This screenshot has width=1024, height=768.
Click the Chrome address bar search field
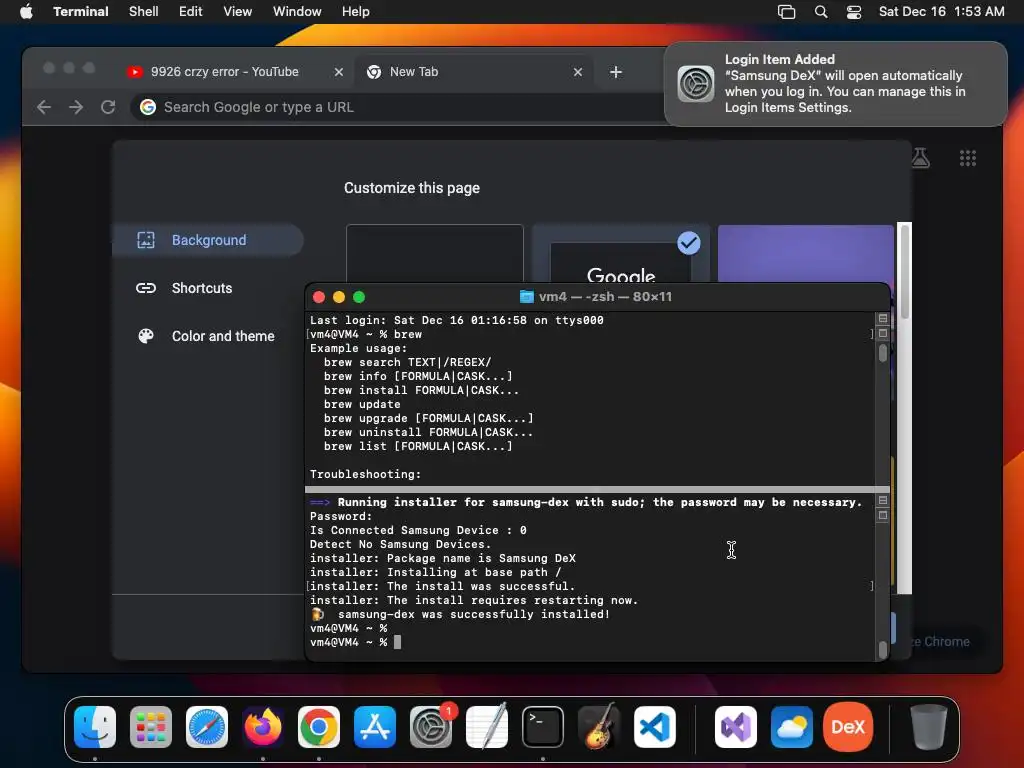(x=398, y=107)
